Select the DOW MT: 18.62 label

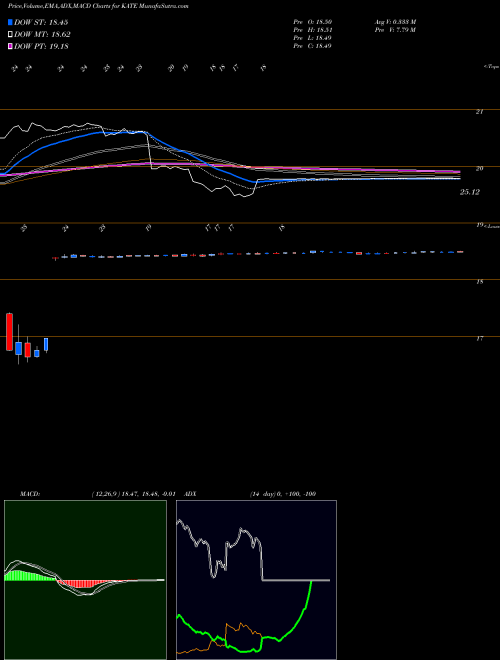tap(42, 35)
